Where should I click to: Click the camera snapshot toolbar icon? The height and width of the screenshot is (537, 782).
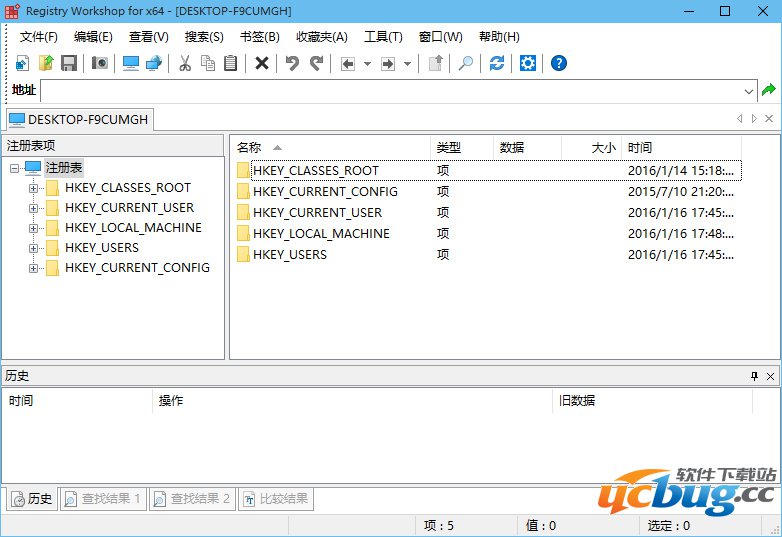(x=100, y=63)
